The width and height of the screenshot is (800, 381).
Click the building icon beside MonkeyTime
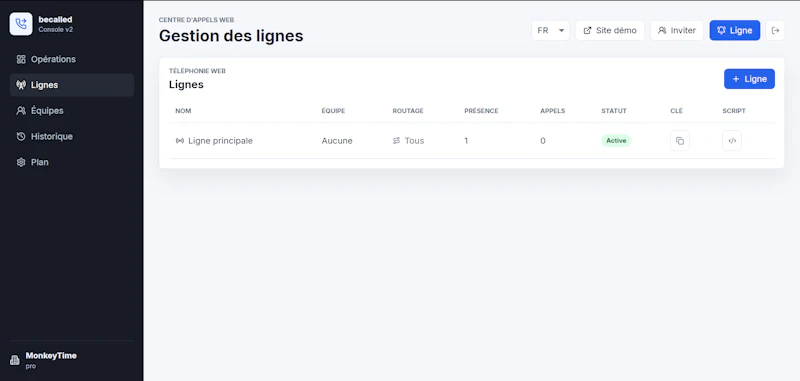(15, 360)
